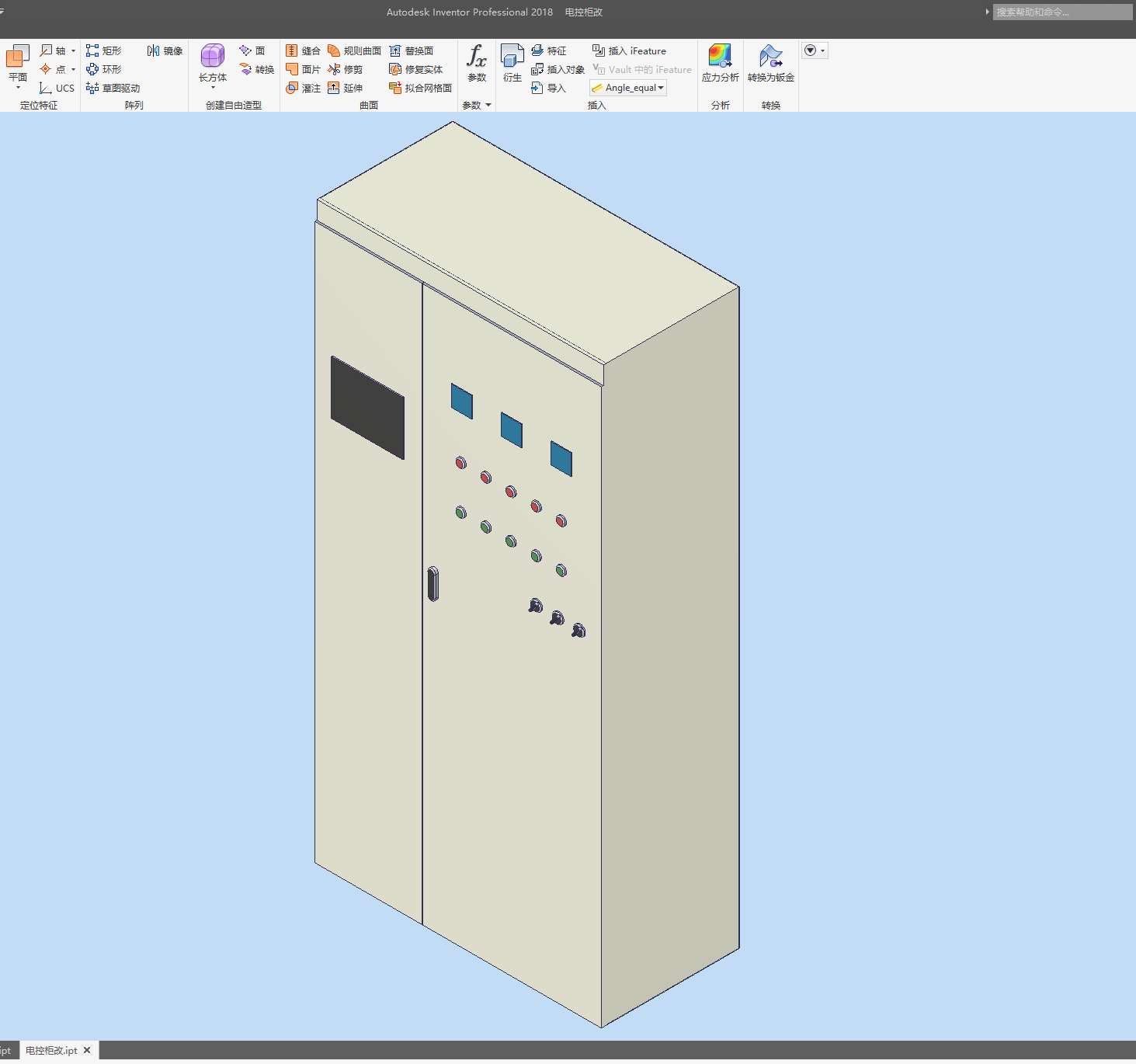The height and width of the screenshot is (1064, 1136).
Task: Select the 轴 (Axis) work feature tool
Action: click(53, 50)
